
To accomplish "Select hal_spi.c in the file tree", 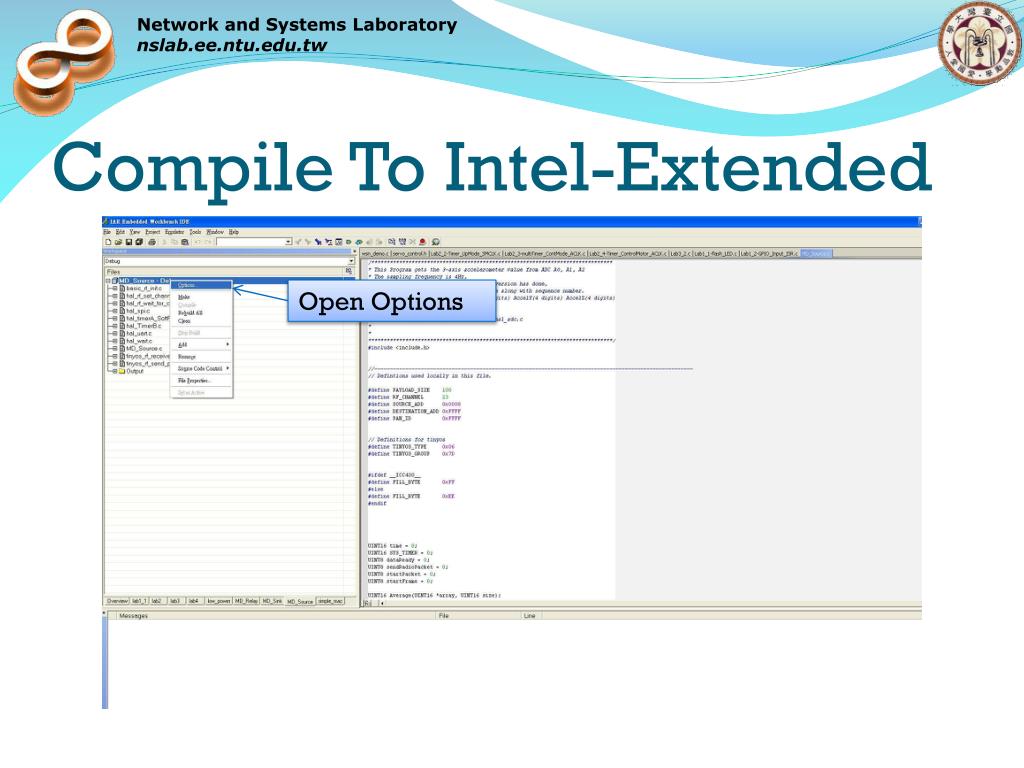I will [138, 311].
